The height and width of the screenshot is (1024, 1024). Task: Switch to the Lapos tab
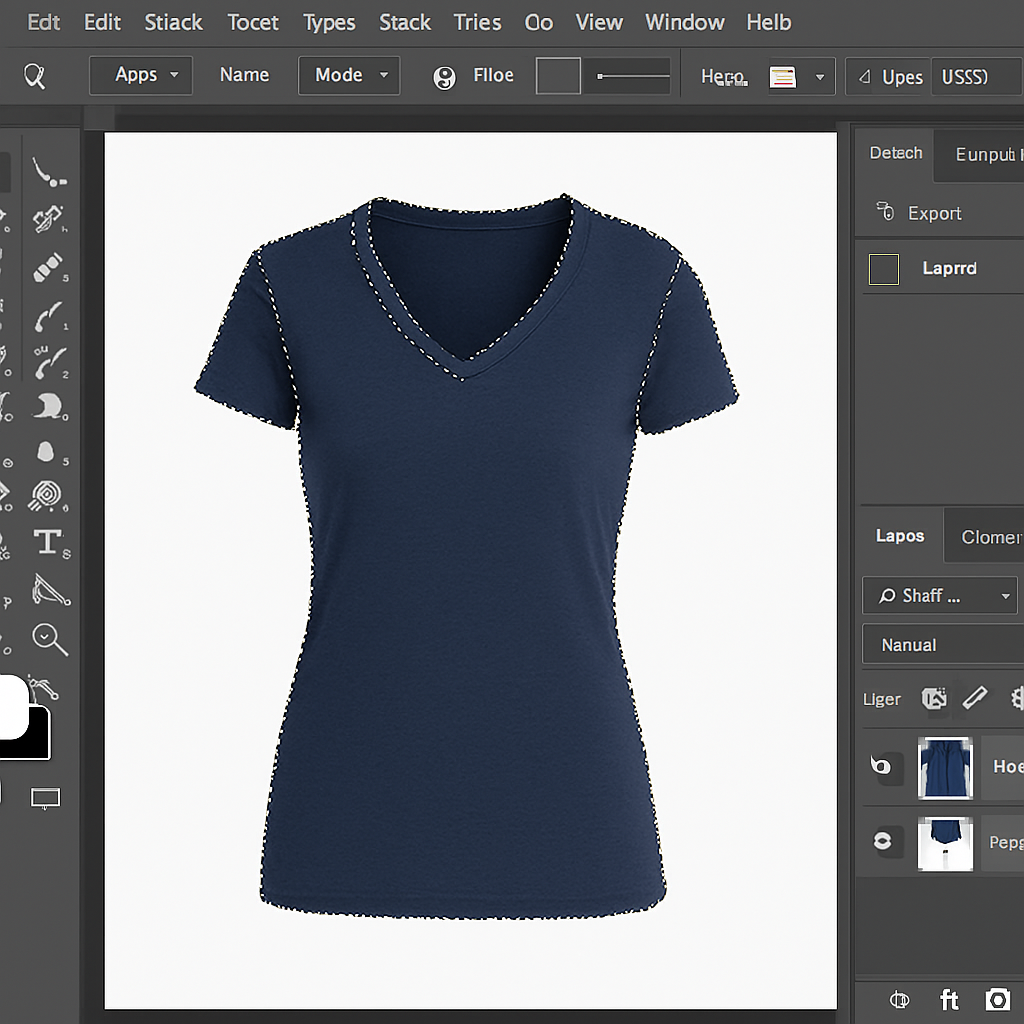[x=899, y=536]
